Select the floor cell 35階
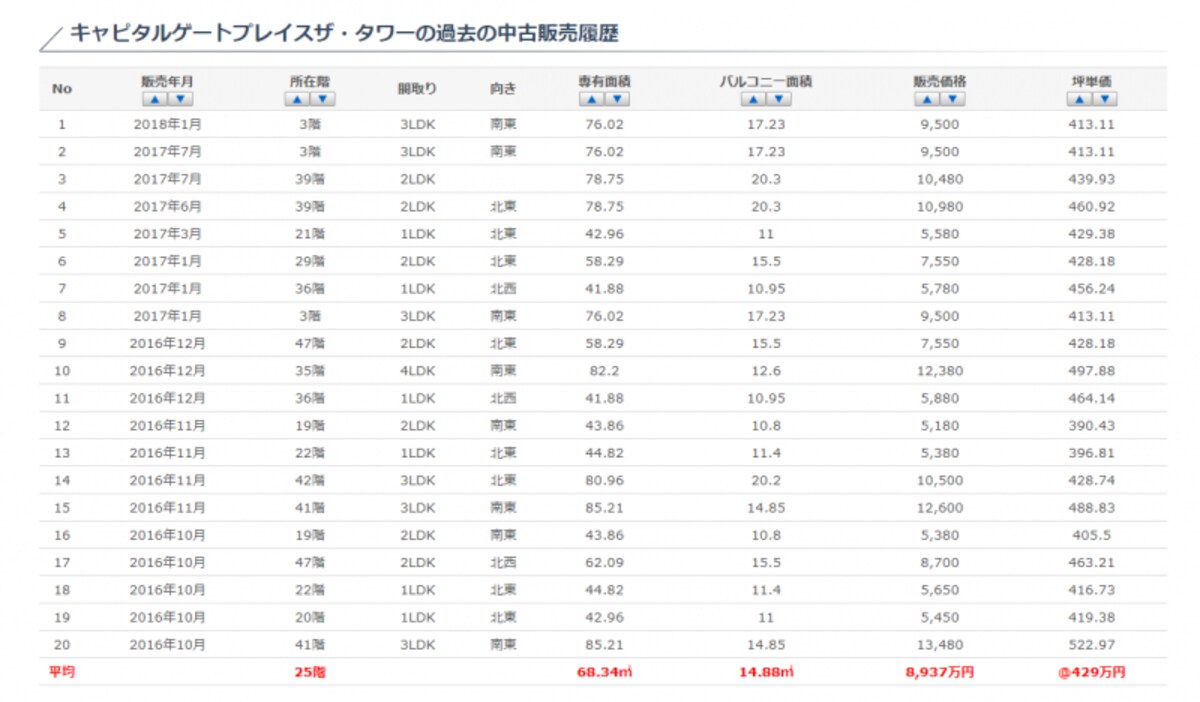 click(309, 371)
